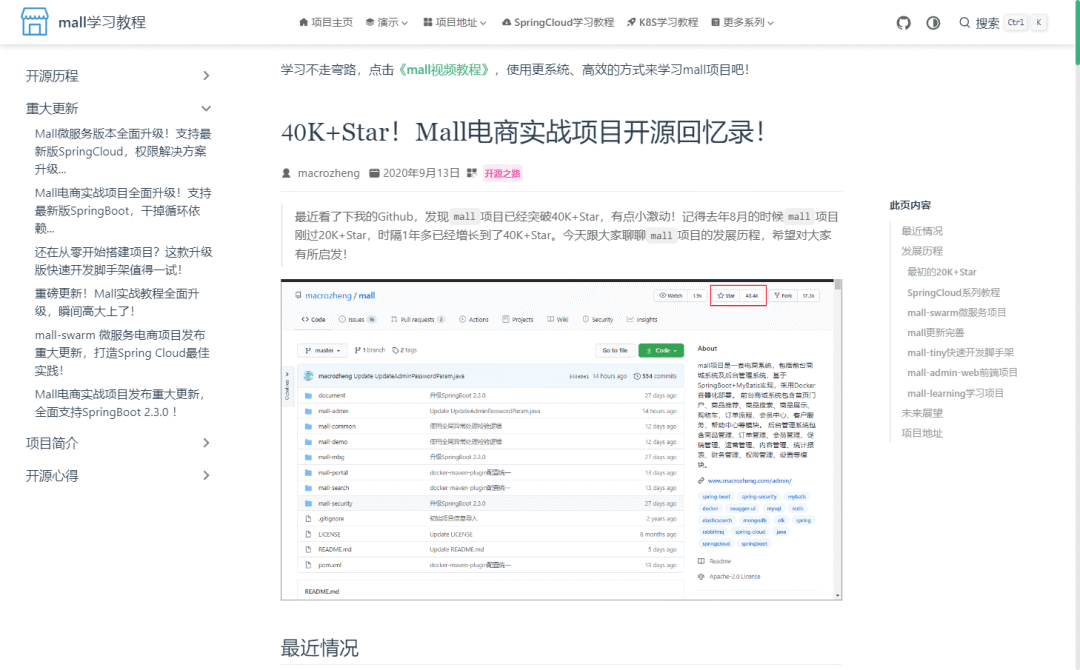Click the mall学习教程 site title
This screenshot has width=1080, height=670.
(102, 23)
